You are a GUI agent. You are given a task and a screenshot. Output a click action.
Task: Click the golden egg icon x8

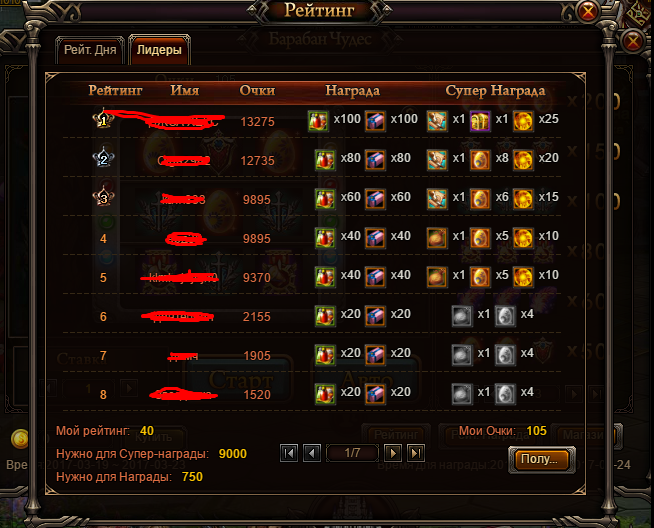pos(480,160)
